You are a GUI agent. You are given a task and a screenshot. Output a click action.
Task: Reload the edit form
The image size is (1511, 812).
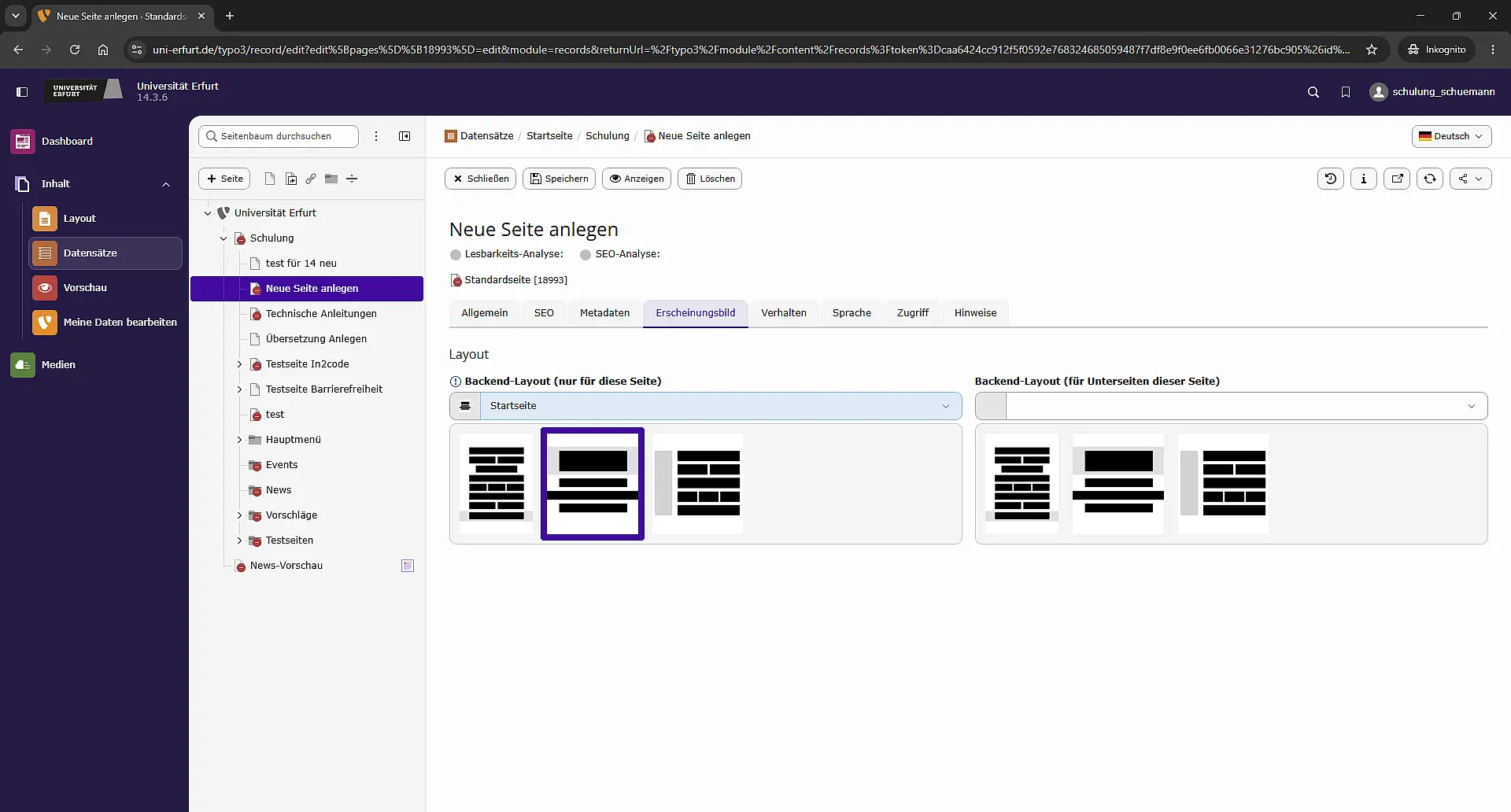(x=1430, y=179)
